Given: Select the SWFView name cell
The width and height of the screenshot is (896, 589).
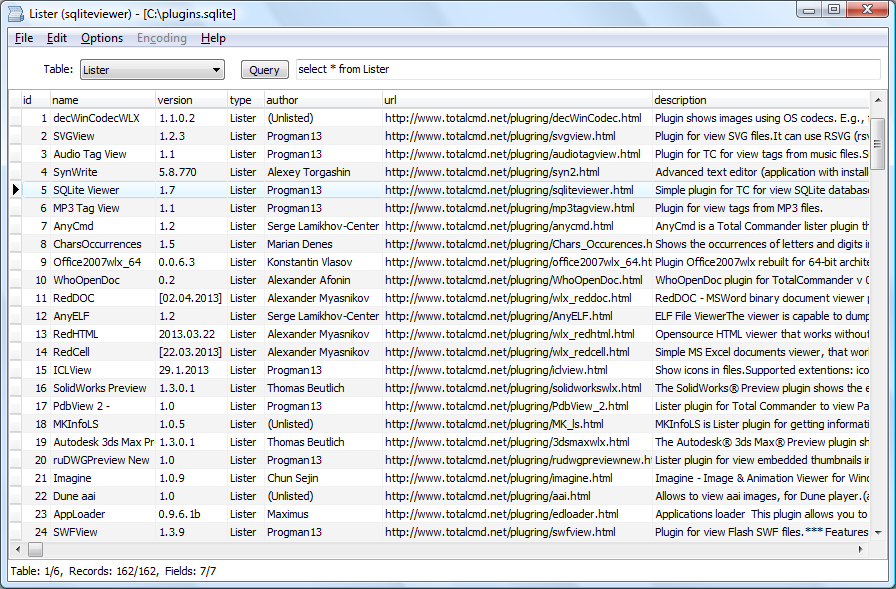Looking at the screenshot, I should point(102,532).
